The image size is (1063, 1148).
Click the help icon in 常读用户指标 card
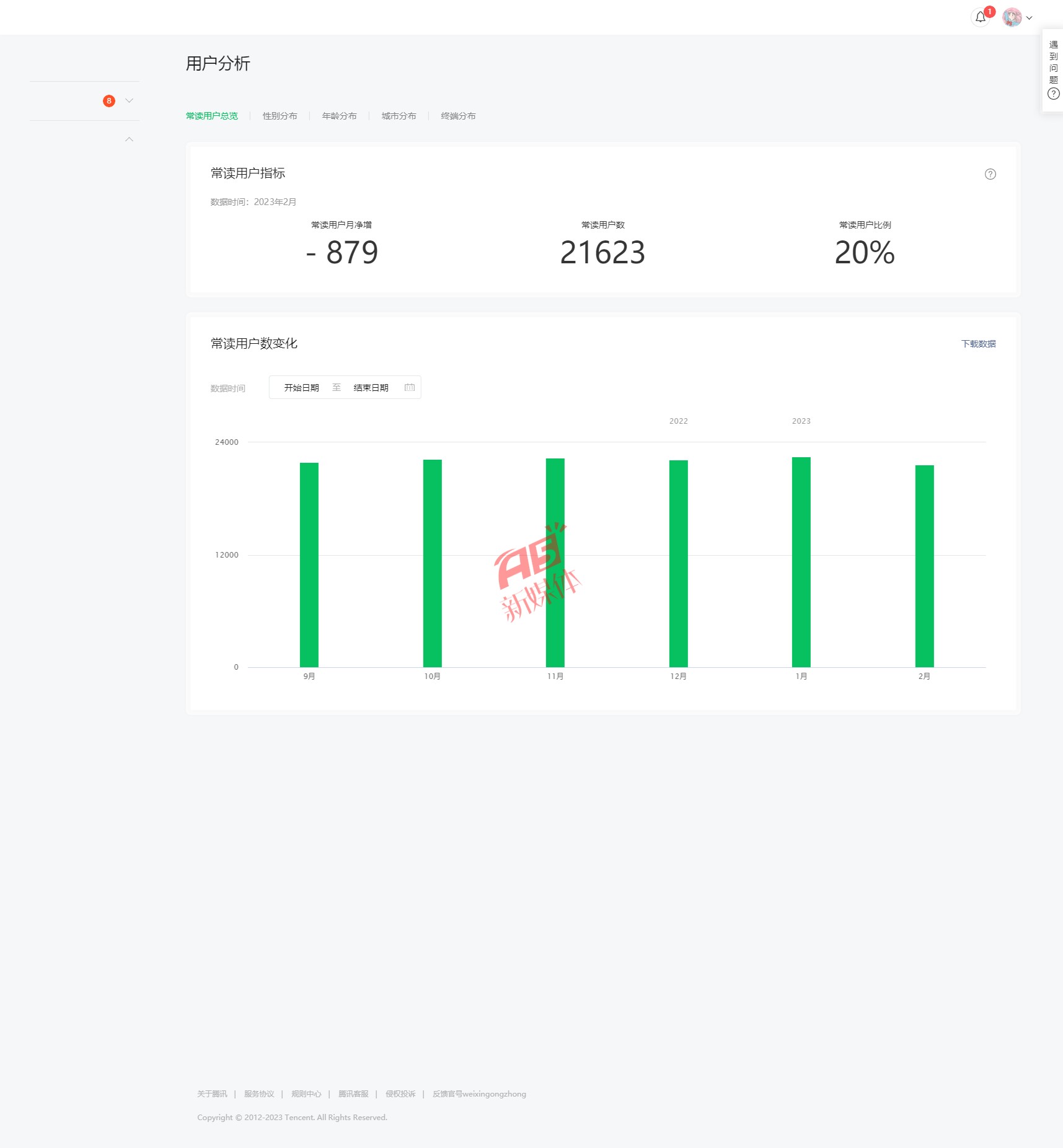[990, 174]
